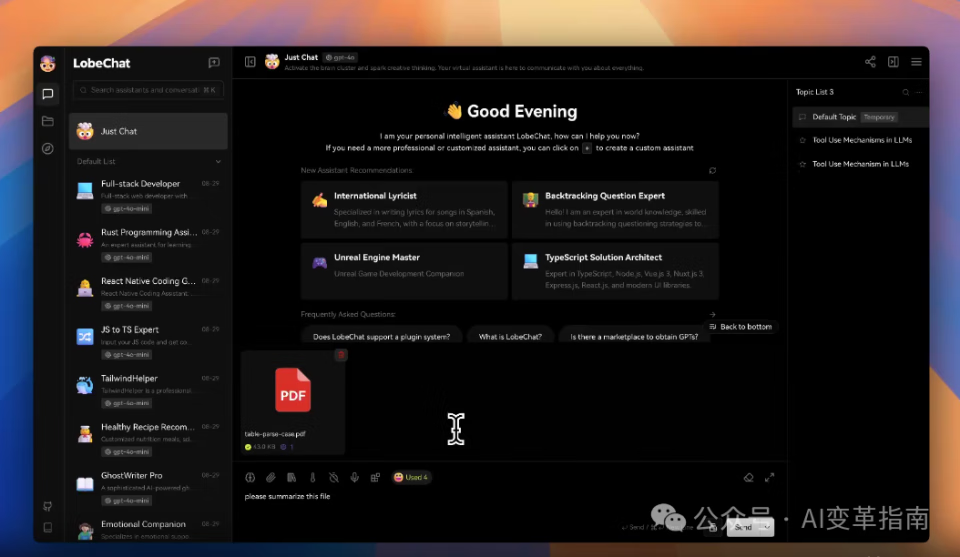Ask 'Does LobeChat support a plugin system?'
Screen dimensions: 960x557
(381, 337)
